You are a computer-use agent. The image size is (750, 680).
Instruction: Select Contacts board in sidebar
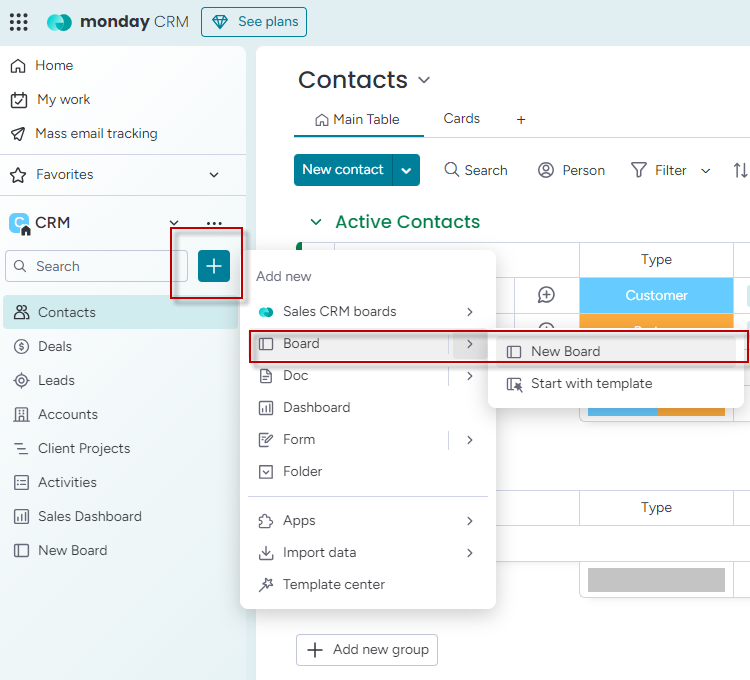[120, 312]
